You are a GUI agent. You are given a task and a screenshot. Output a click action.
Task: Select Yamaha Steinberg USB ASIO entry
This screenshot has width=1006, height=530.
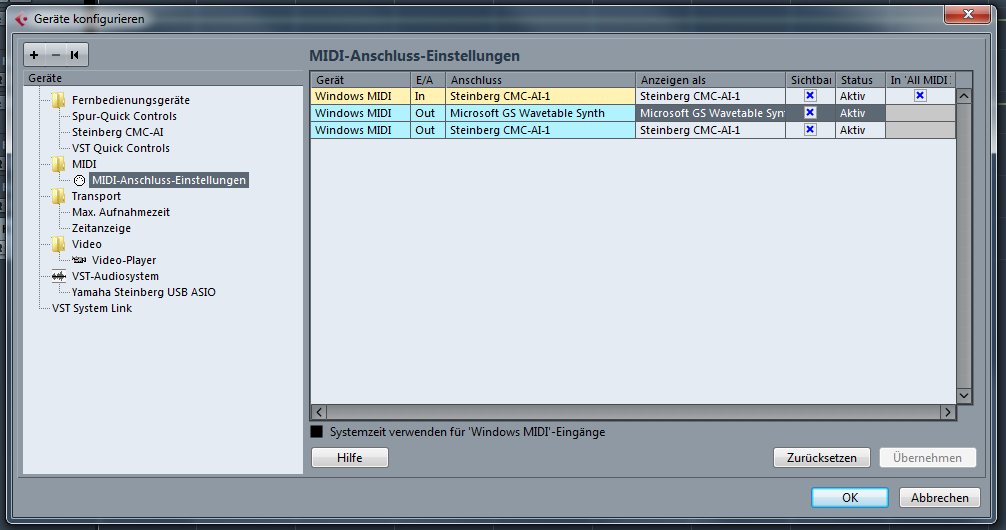click(x=144, y=293)
